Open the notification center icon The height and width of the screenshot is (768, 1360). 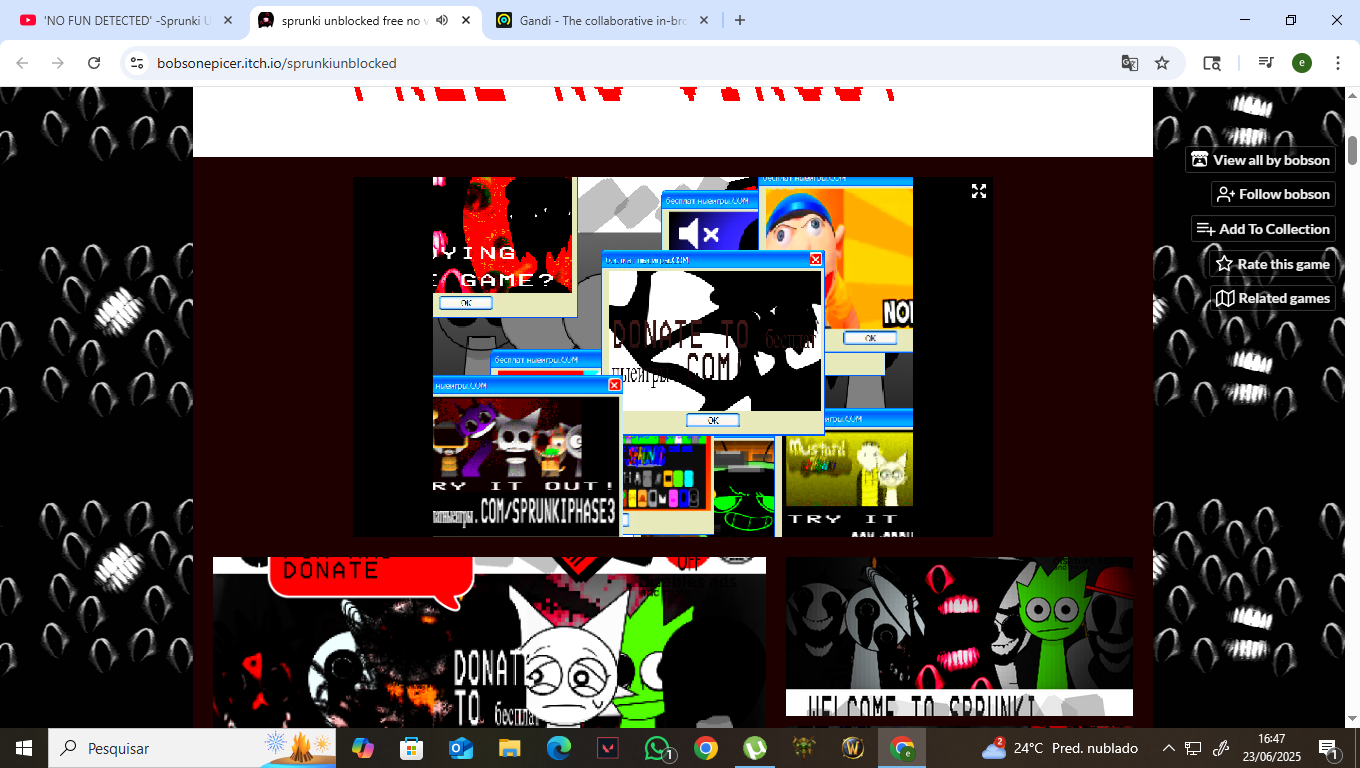[x=1329, y=748]
